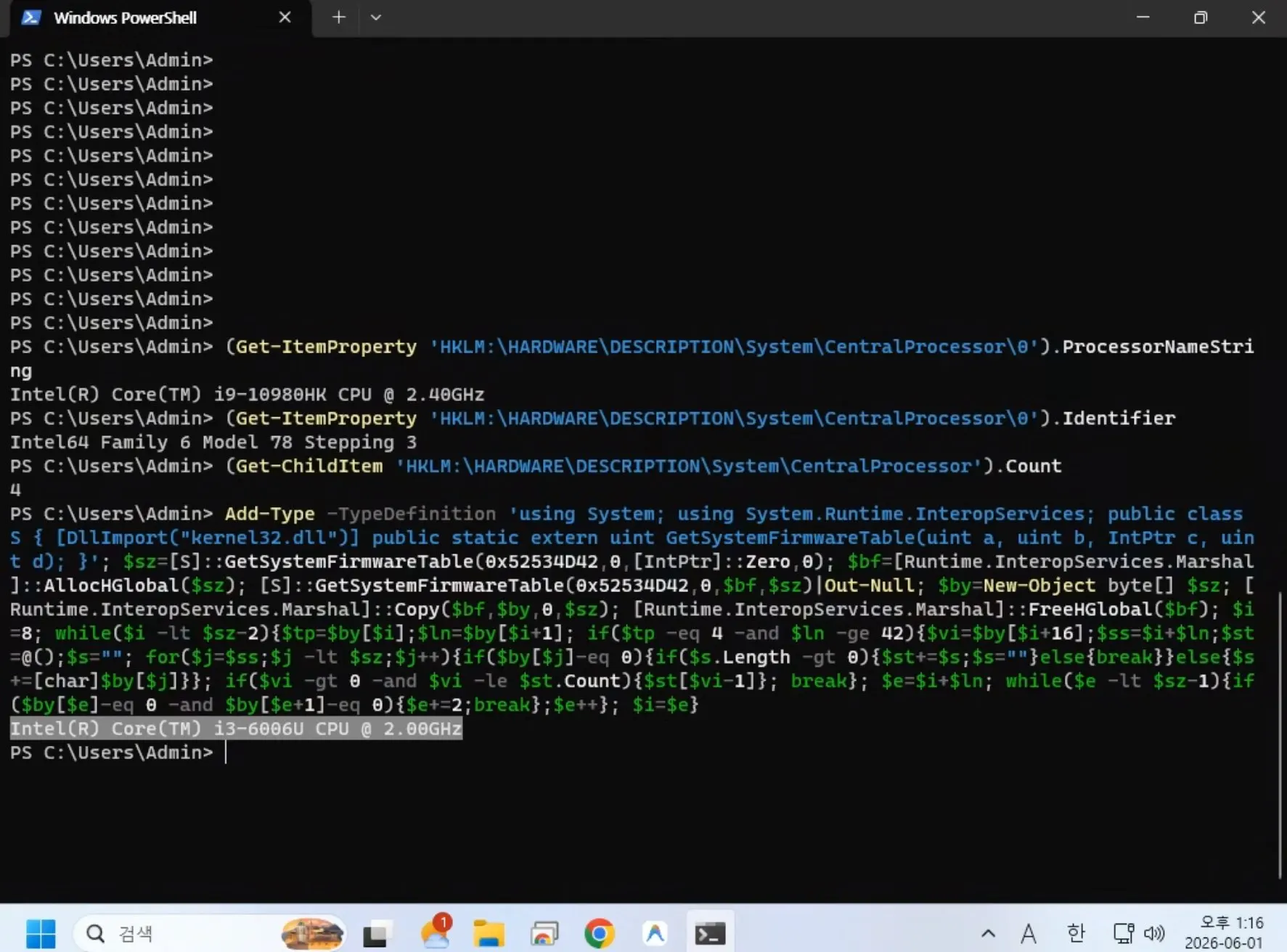
Task: Close the Windows PowerShell tab
Action: (x=285, y=17)
